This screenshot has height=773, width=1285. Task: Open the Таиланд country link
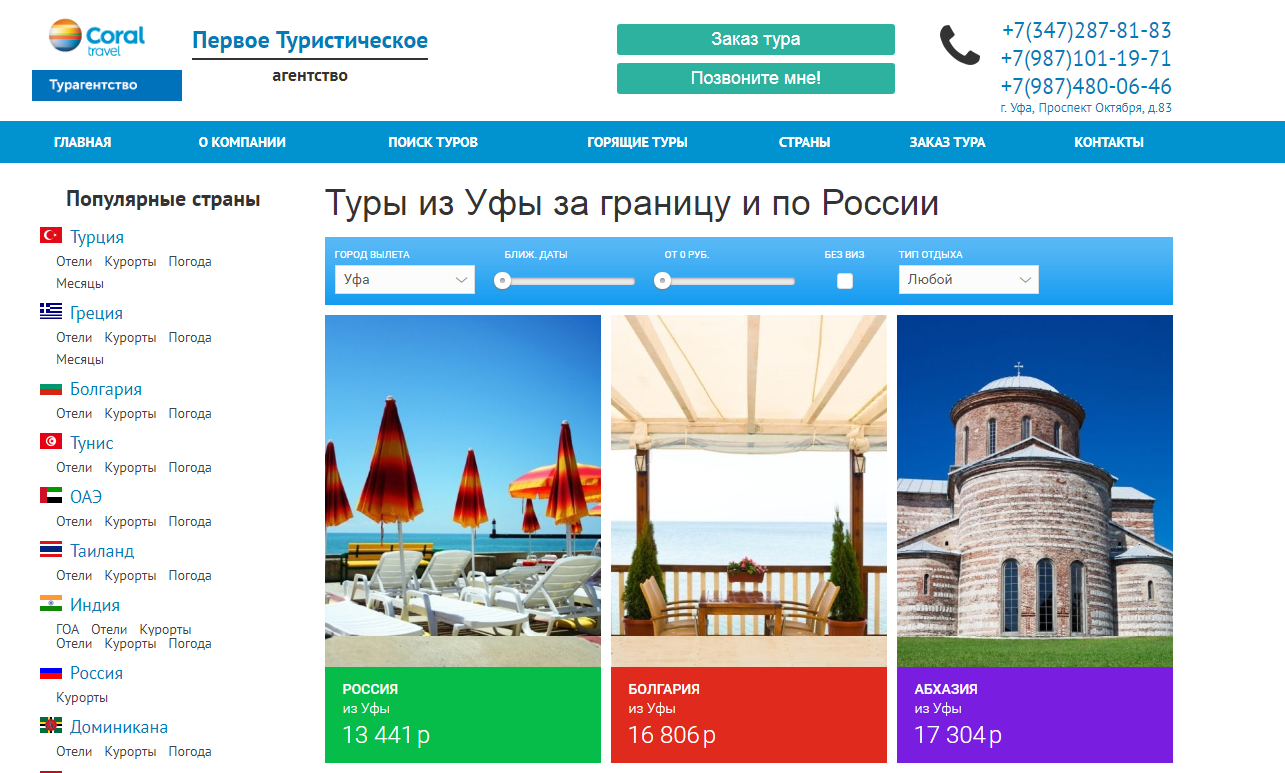point(102,551)
